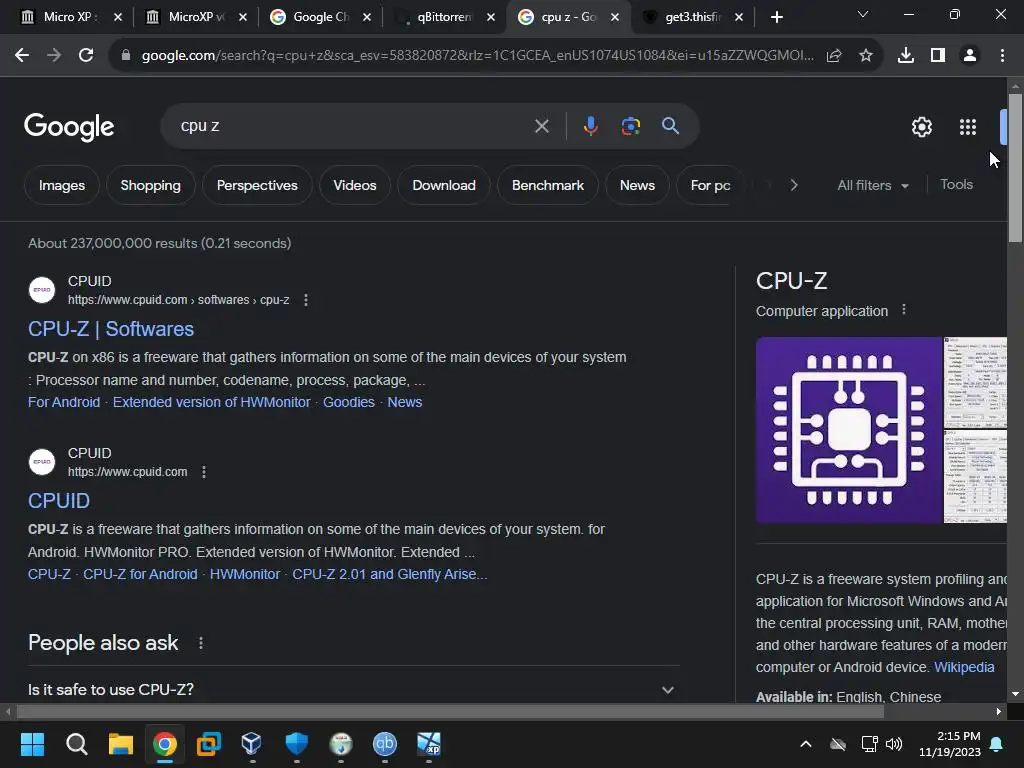Click the magnifier search button
Screen dimensions: 1024x768
tap(670, 125)
